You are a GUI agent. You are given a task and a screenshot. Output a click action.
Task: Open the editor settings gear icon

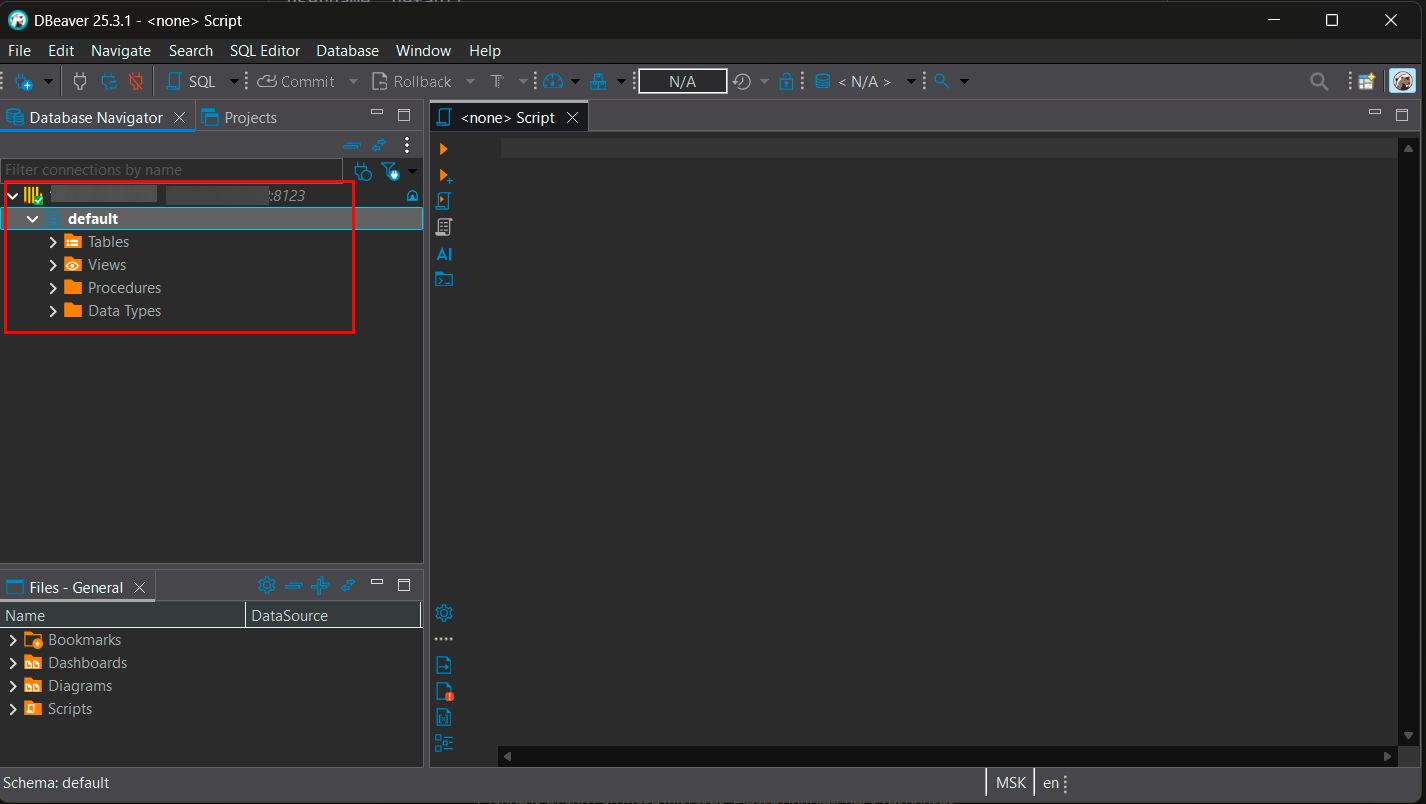tap(445, 613)
